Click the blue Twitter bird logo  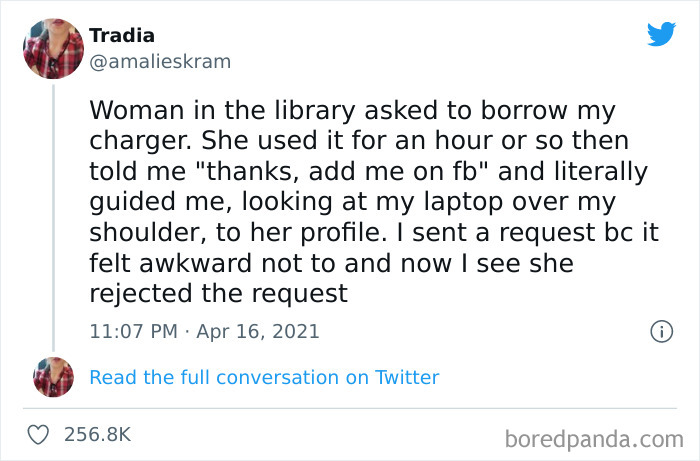click(x=661, y=34)
